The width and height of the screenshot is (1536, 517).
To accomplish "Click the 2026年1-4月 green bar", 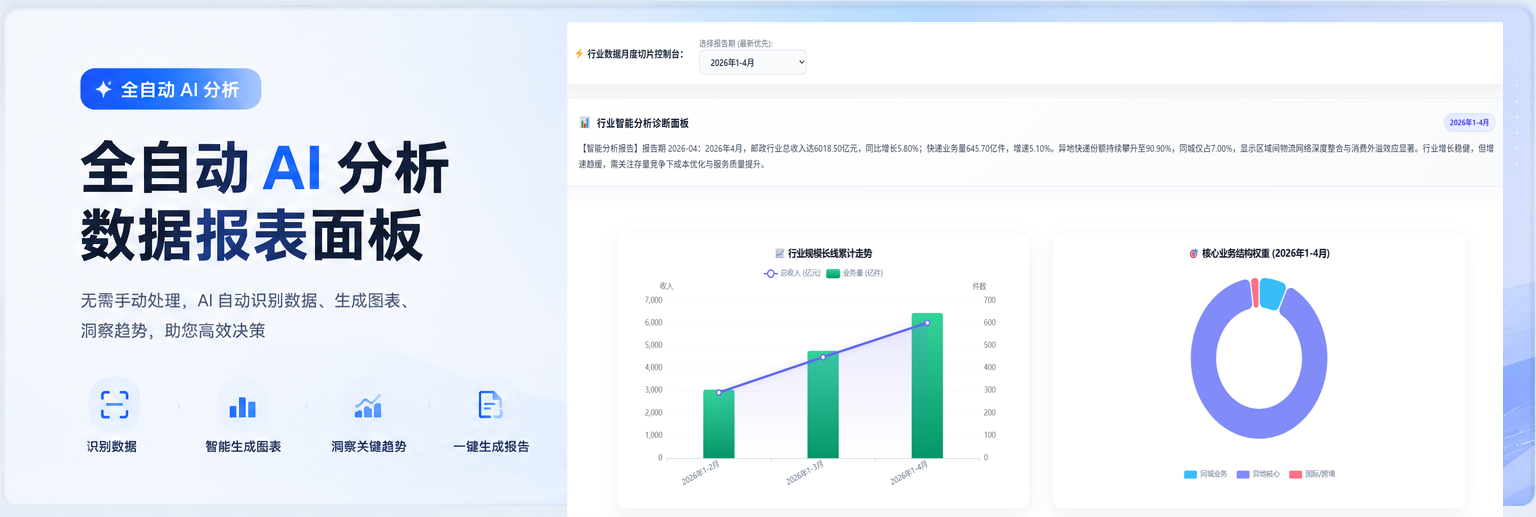I will (927, 386).
